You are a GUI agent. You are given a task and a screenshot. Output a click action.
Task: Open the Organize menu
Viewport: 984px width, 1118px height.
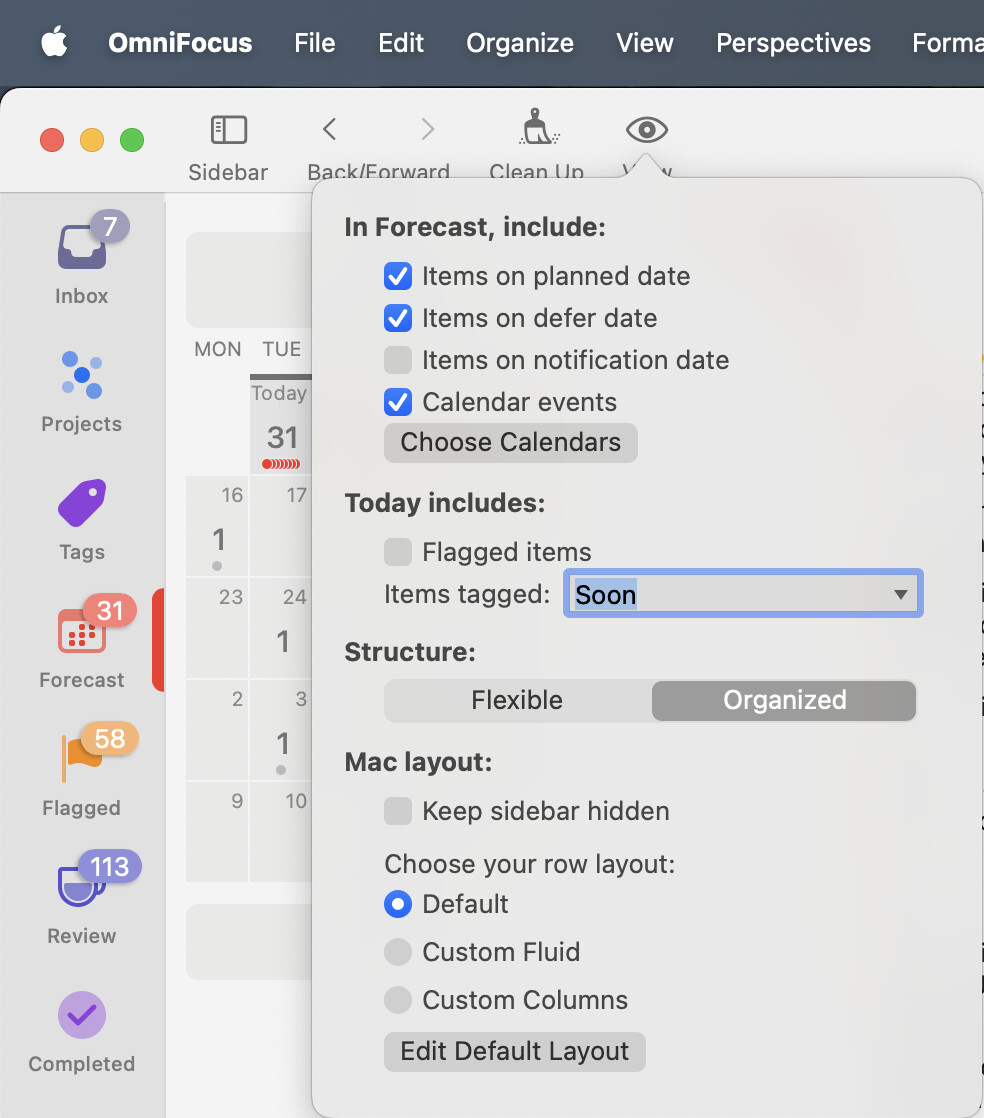tap(520, 43)
